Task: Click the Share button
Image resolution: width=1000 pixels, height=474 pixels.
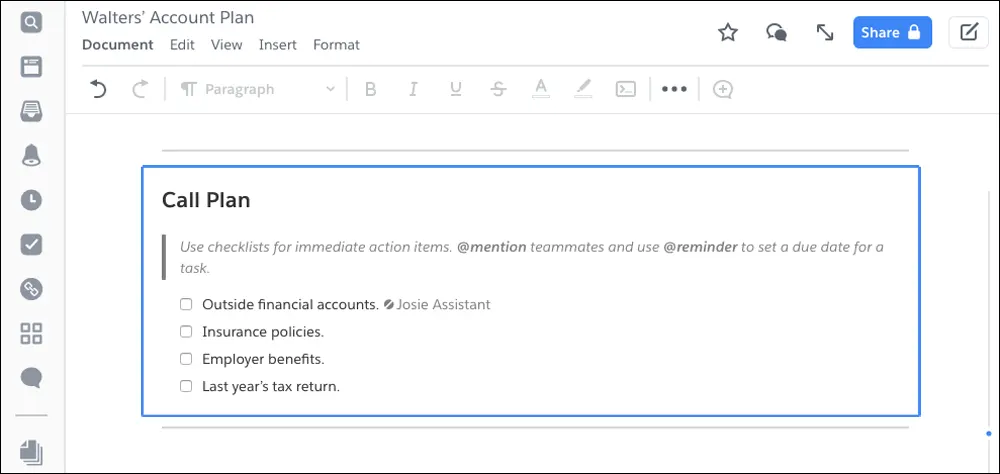Action: tap(892, 33)
